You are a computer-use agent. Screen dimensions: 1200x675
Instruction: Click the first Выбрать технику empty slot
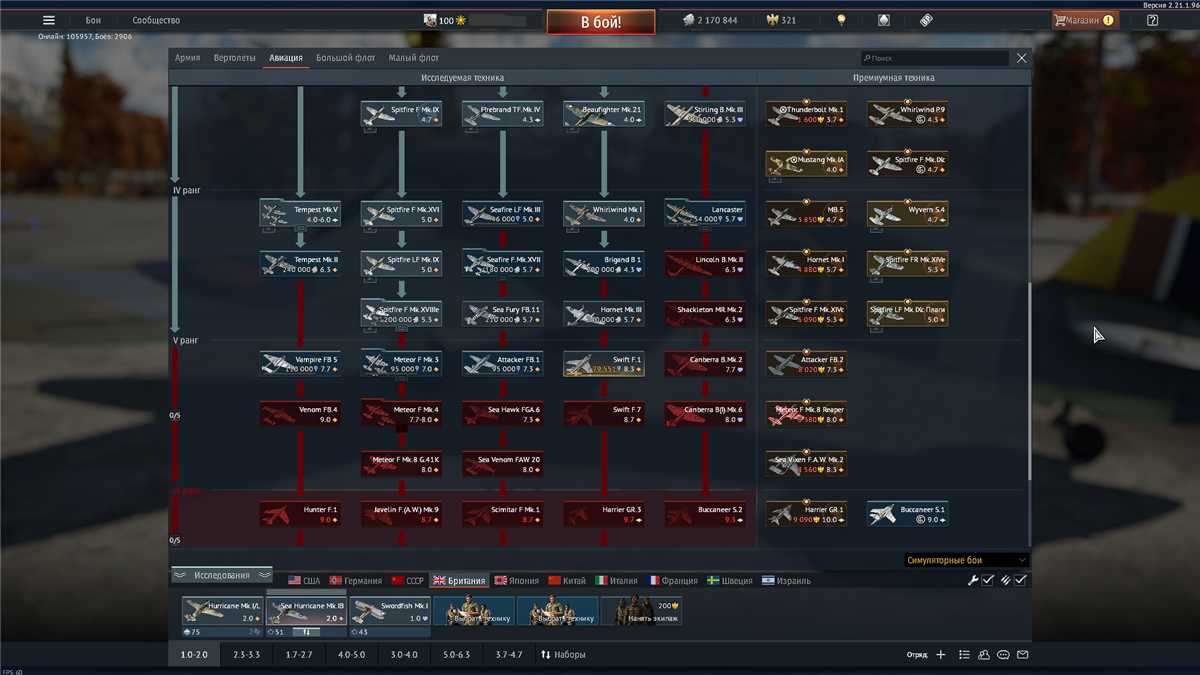click(x=474, y=611)
